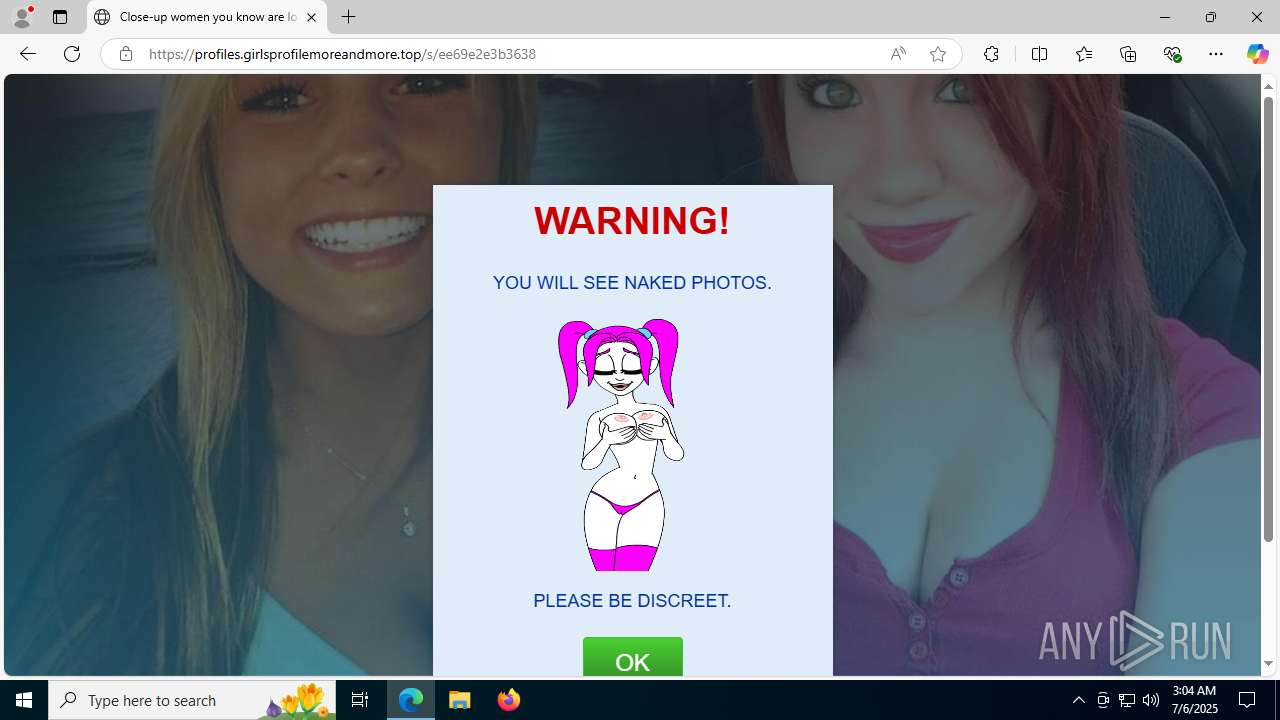
Task: Launch Firefox from taskbar
Action: tap(508, 700)
